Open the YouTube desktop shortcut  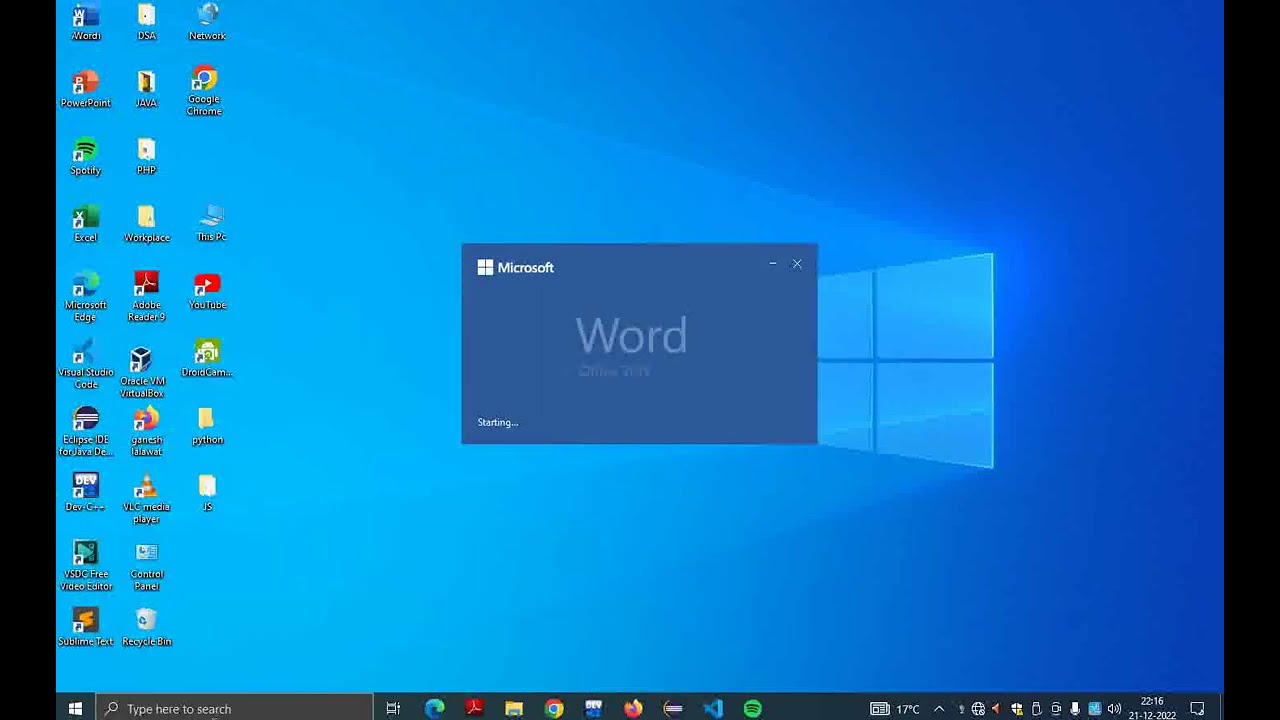pos(207,291)
